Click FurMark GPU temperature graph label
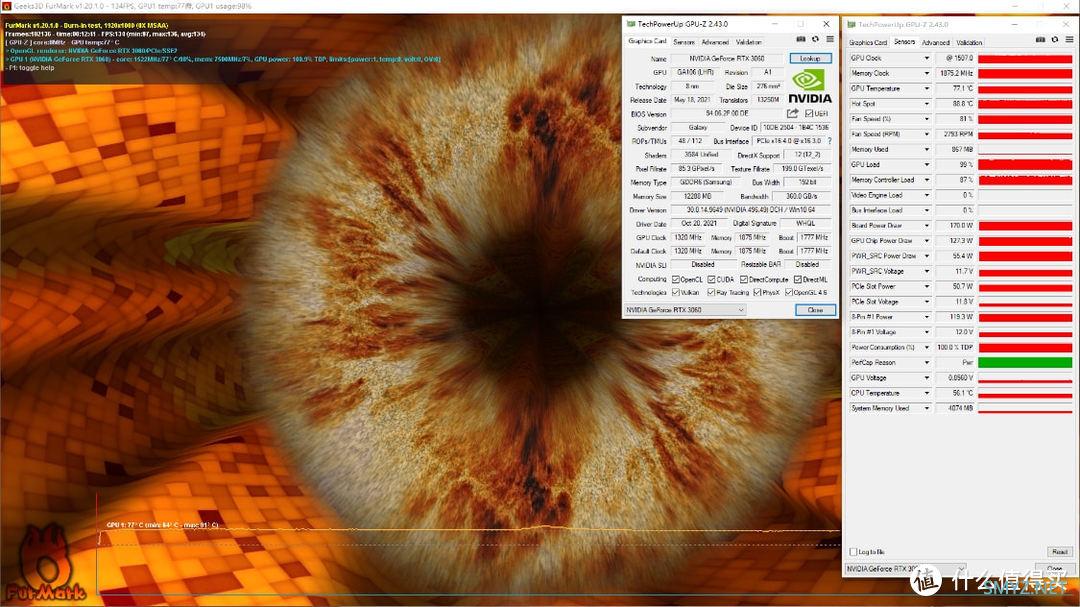This screenshot has height=607, width=1080. click(163, 525)
